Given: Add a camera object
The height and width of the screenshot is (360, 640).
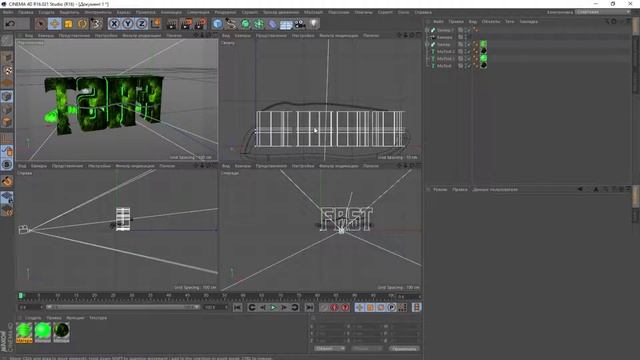Looking at the screenshot, I should [x=300, y=24].
